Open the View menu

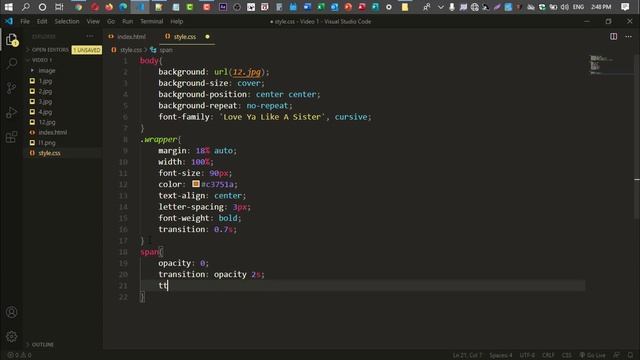(93, 21)
